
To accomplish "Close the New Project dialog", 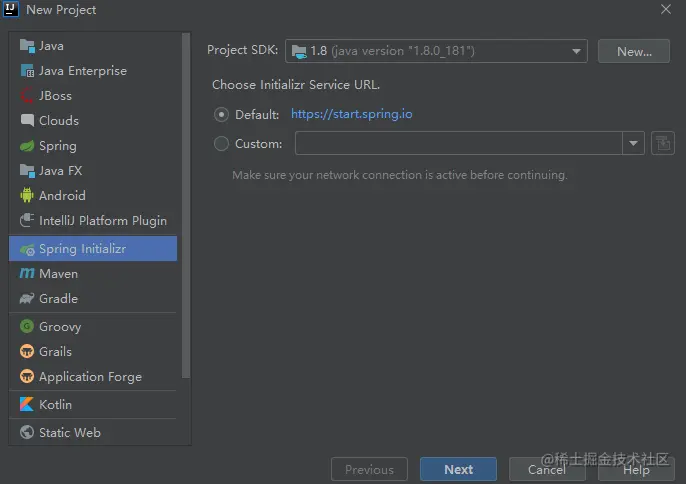I will click(x=666, y=9).
